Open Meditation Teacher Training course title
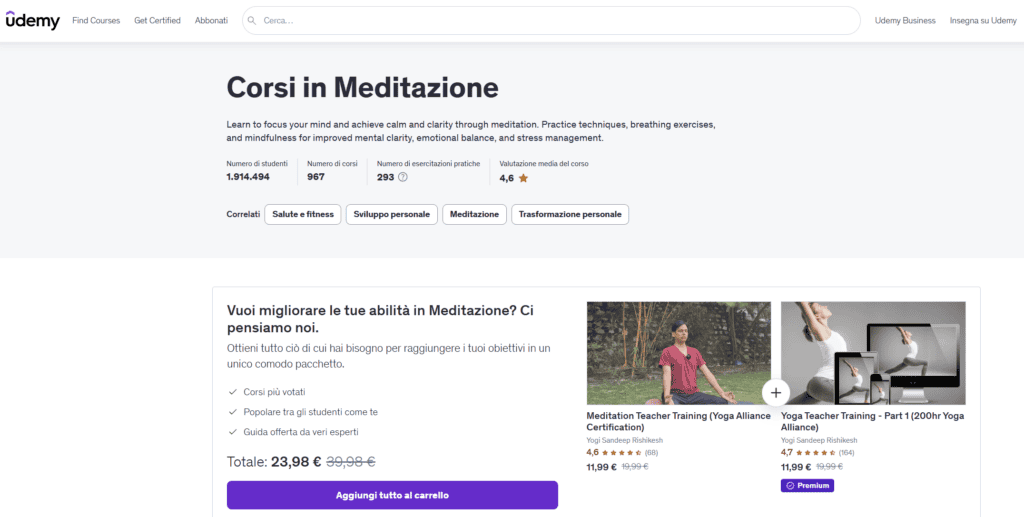The image size is (1024, 517). [x=679, y=422]
